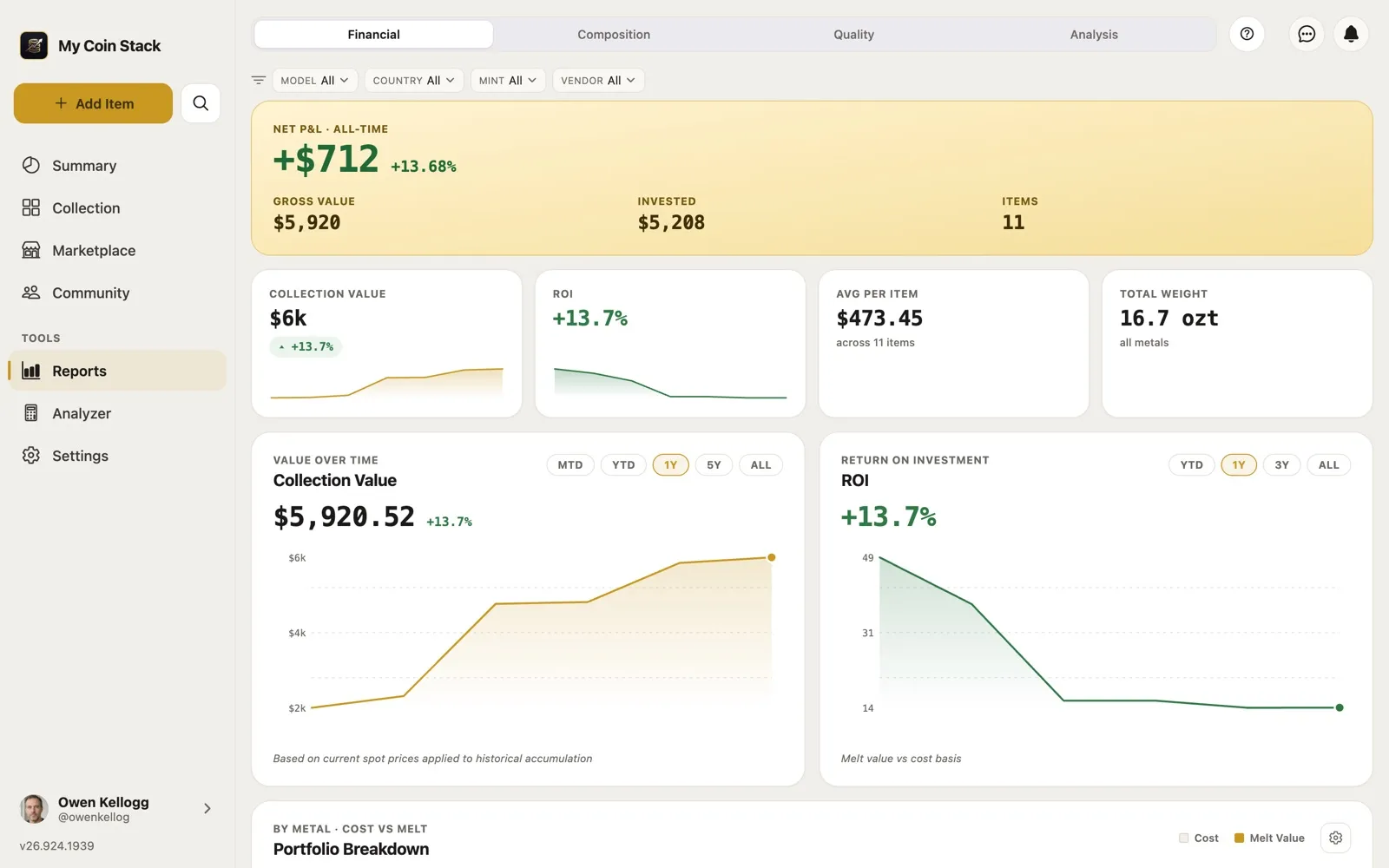Select YTD range for ROI chart
Screen dimensions: 1389x868
coord(1191,465)
